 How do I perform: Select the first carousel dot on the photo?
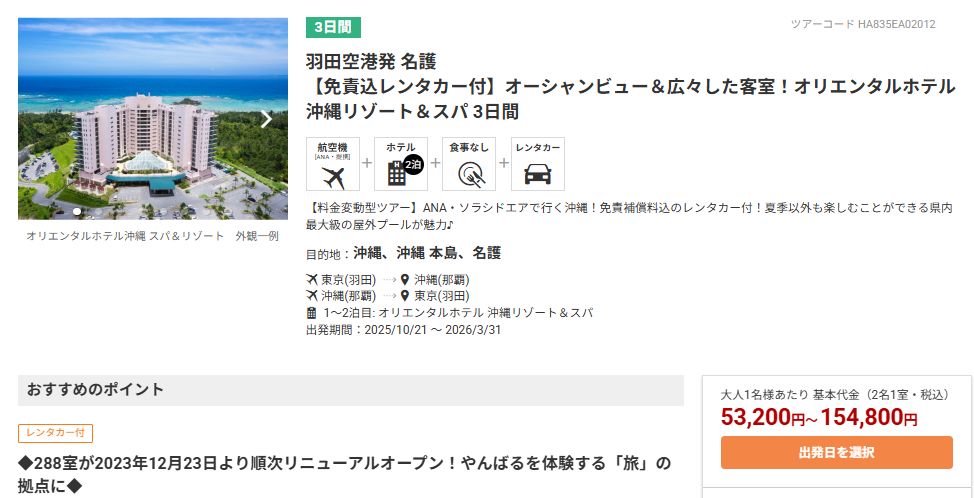coord(77,211)
